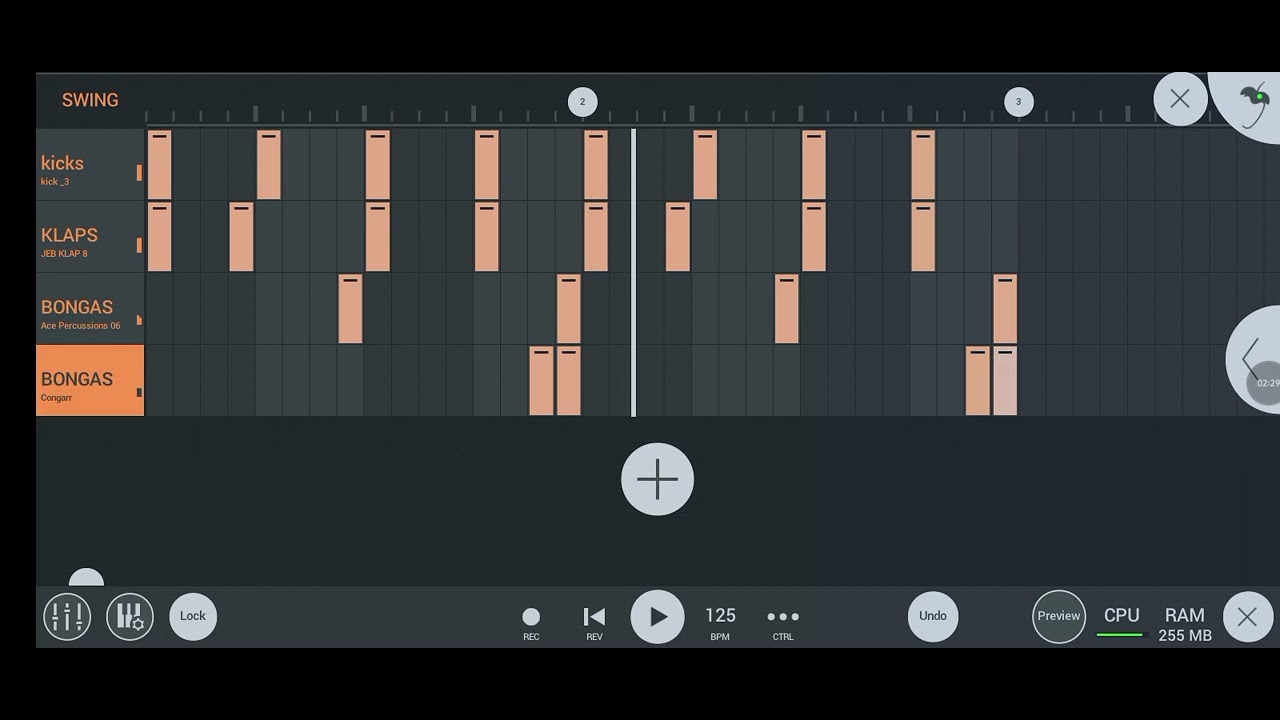Open the SWING setting
1280x720 pixels.
(x=90, y=100)
